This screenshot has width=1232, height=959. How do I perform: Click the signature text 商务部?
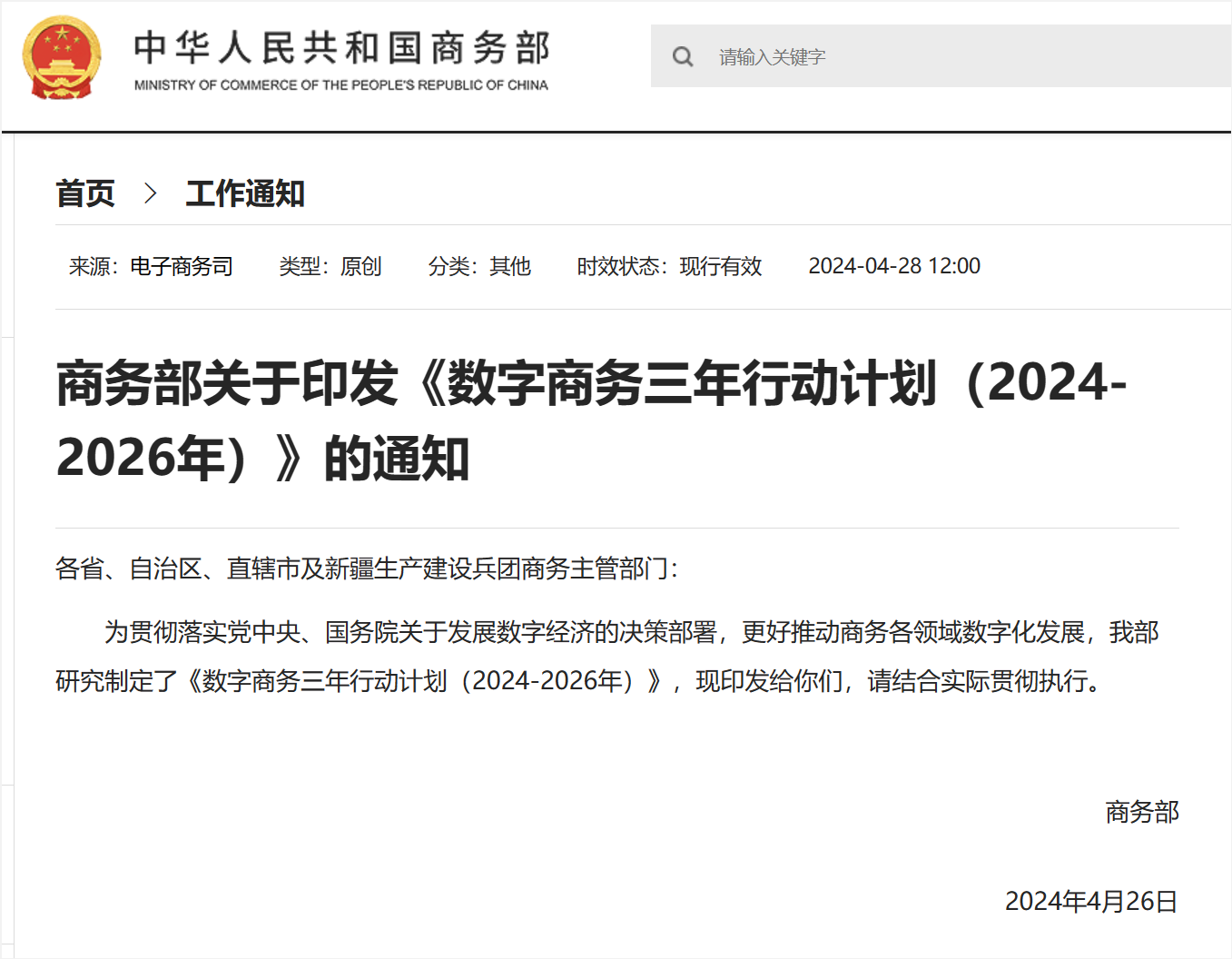[1142, 812]
